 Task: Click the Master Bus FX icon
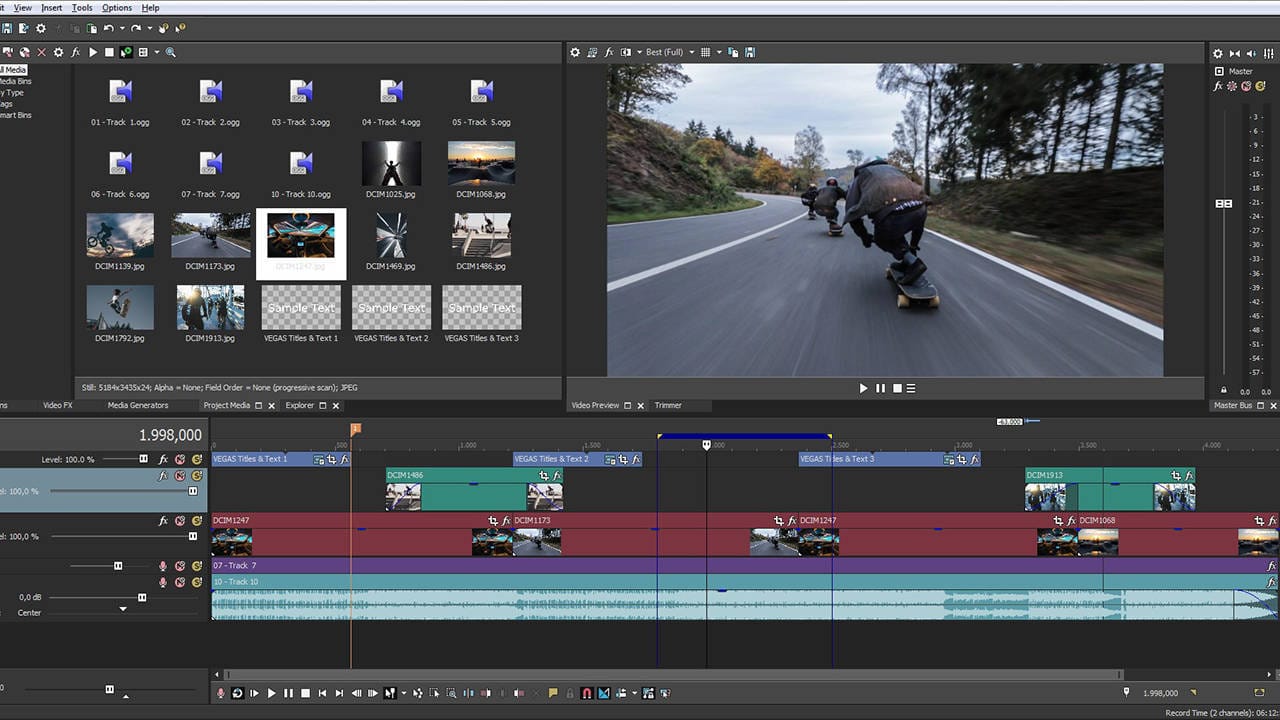(1218, 87)
